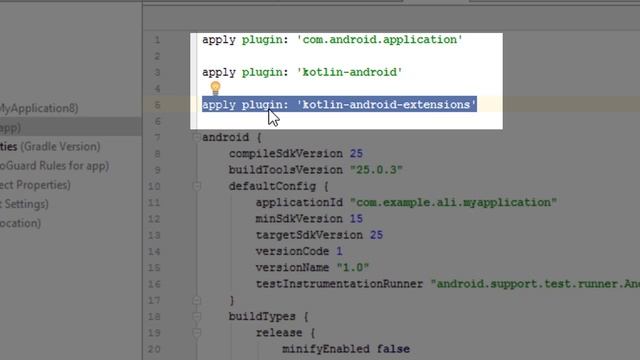This screenshot has height=360, width=640.
Task: Click the selected 'kotlin-android-extensions' line
Action: [339, 104]
